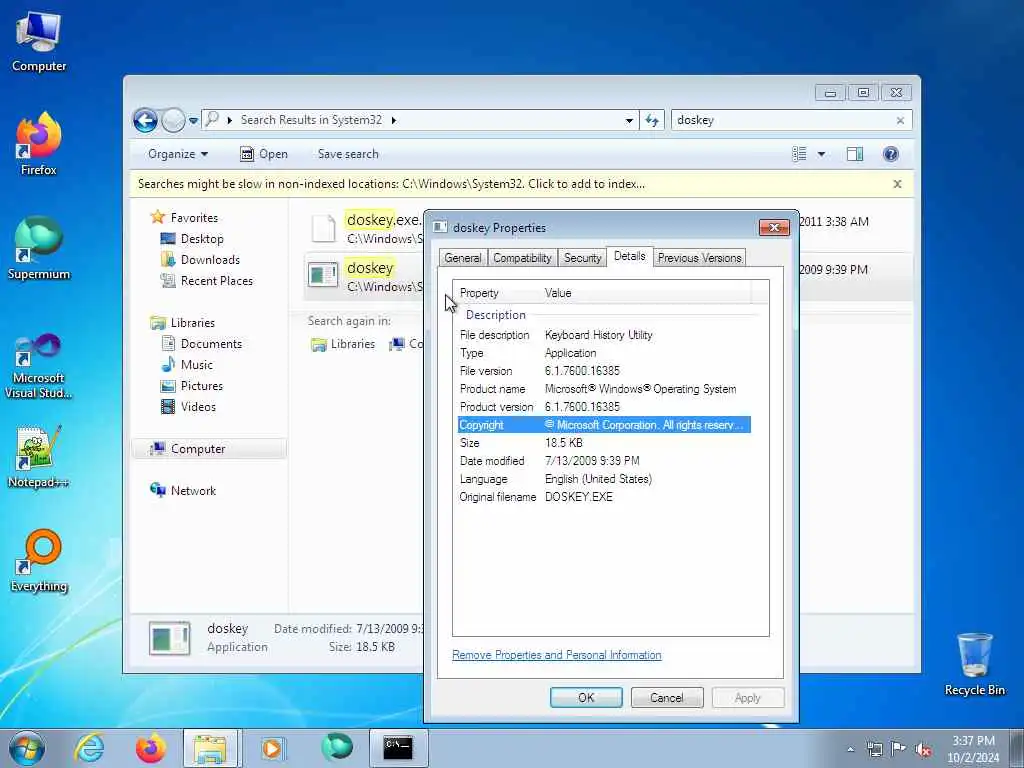Open Firefox from the taskbar
Viewport: 1024px width, 768px height.
click(x=150, y=748)
